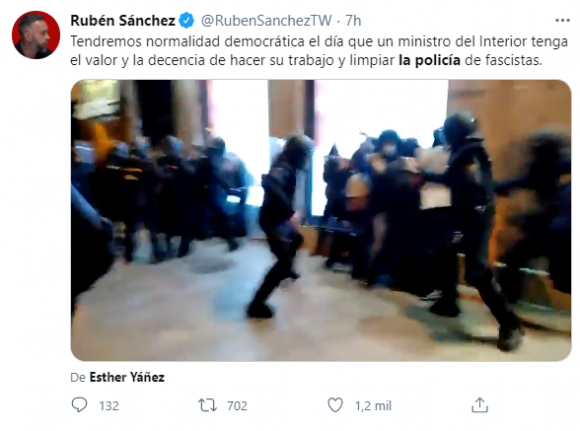Click the 702 retweets count

pos(237,406)
